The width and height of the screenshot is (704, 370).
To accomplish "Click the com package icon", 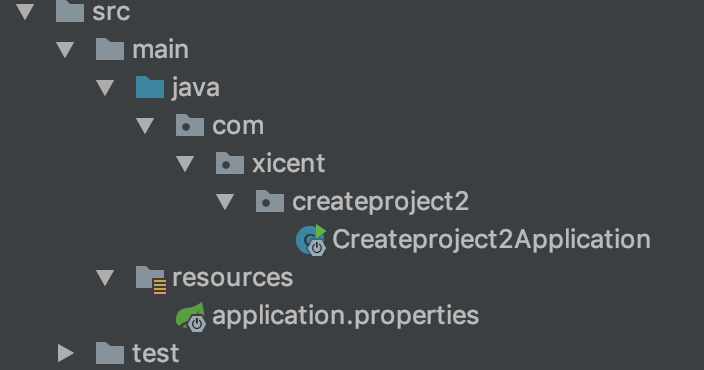I will point(190,125).
